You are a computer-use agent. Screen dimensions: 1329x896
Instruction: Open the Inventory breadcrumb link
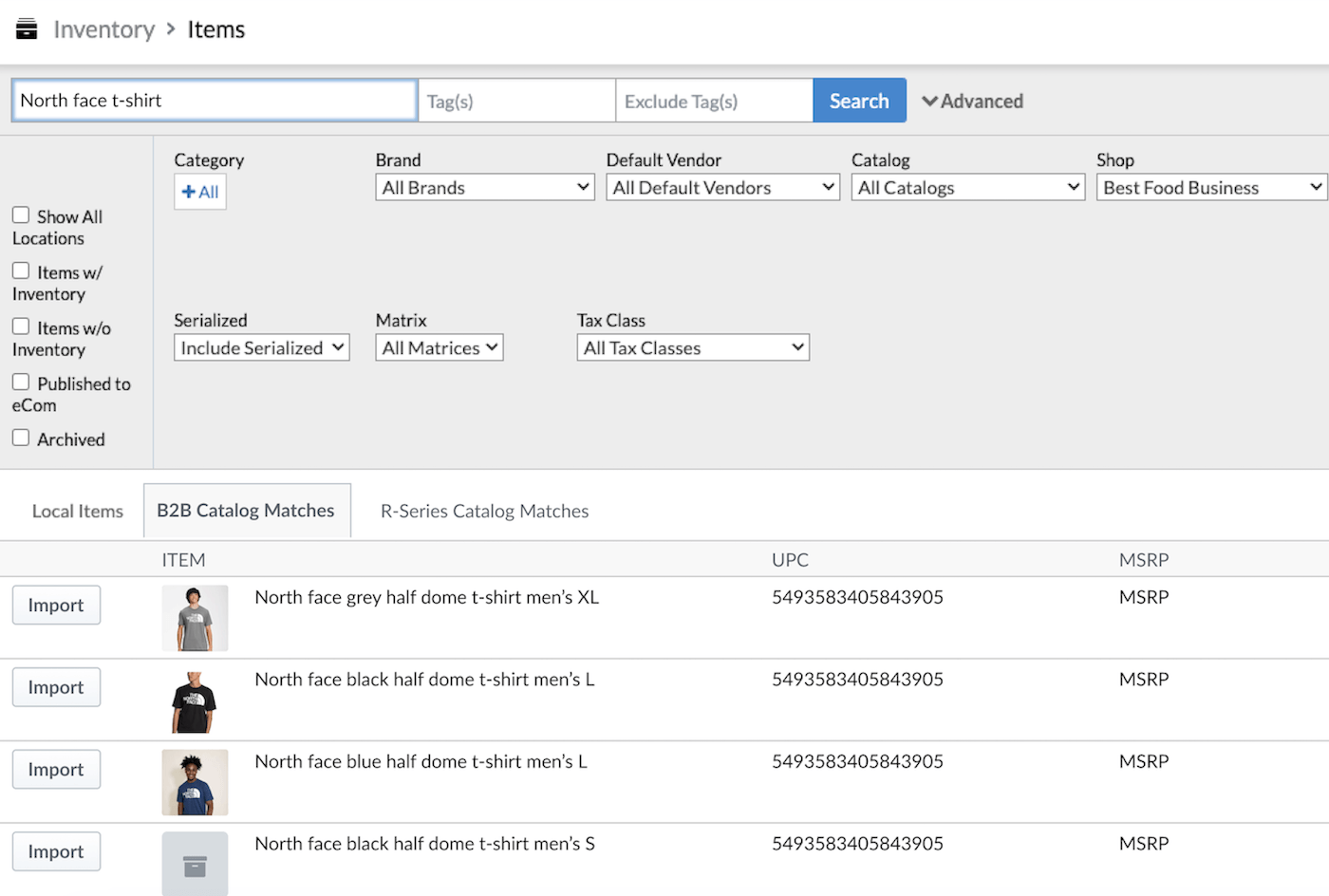[x=103, y=29]
